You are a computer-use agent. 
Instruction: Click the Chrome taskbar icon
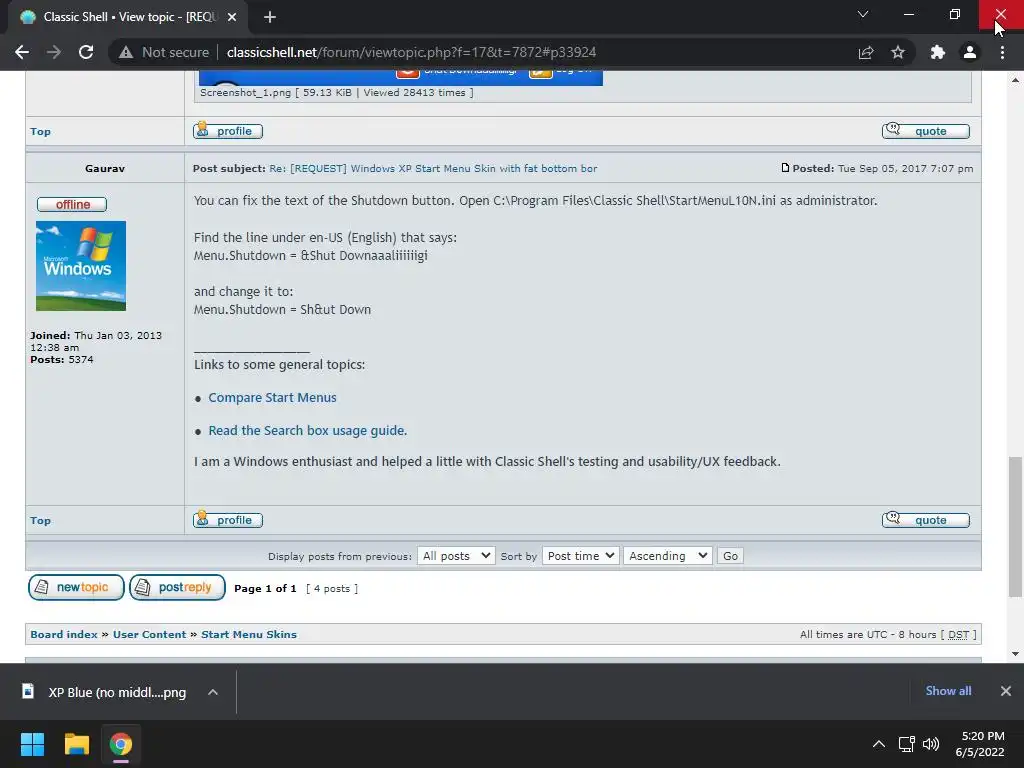click(x=120, y=744)
